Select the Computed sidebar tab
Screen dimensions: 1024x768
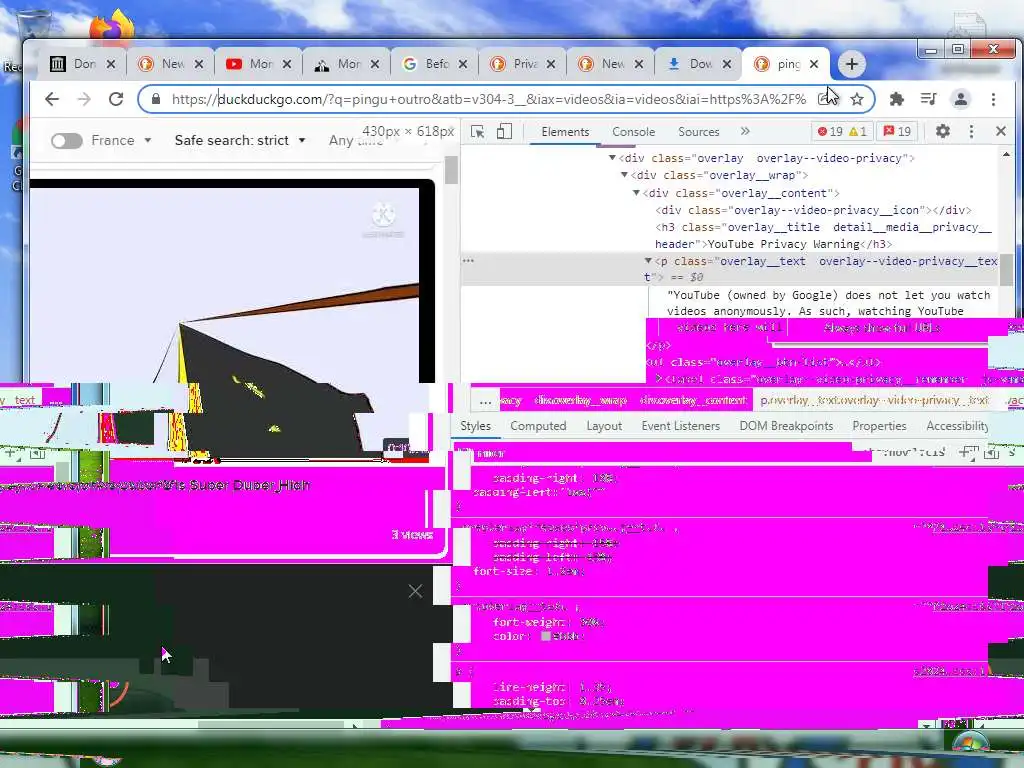coord(538,426)
